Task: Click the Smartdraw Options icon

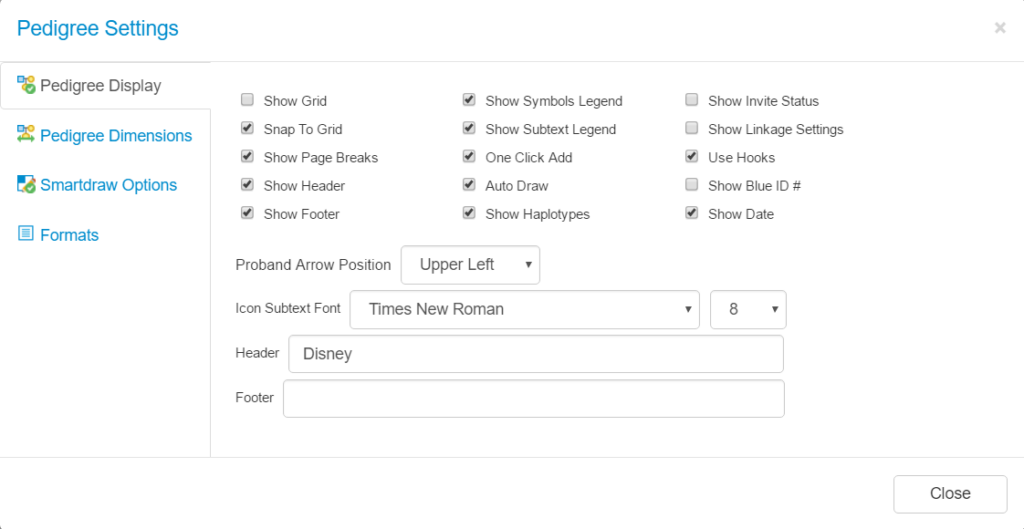Action: (x=27, y=184)
